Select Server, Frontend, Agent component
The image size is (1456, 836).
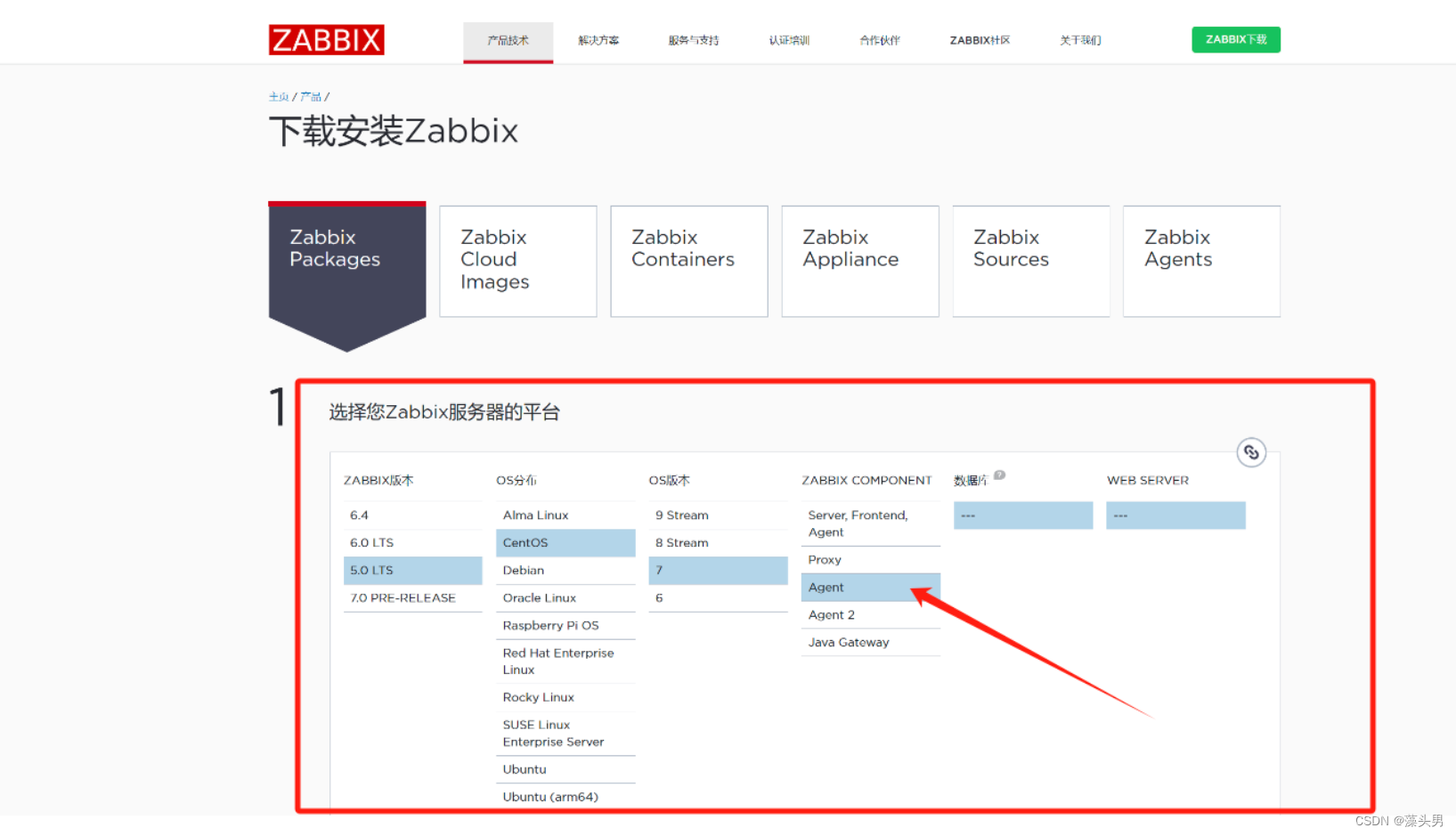click(x=871, y=524)
